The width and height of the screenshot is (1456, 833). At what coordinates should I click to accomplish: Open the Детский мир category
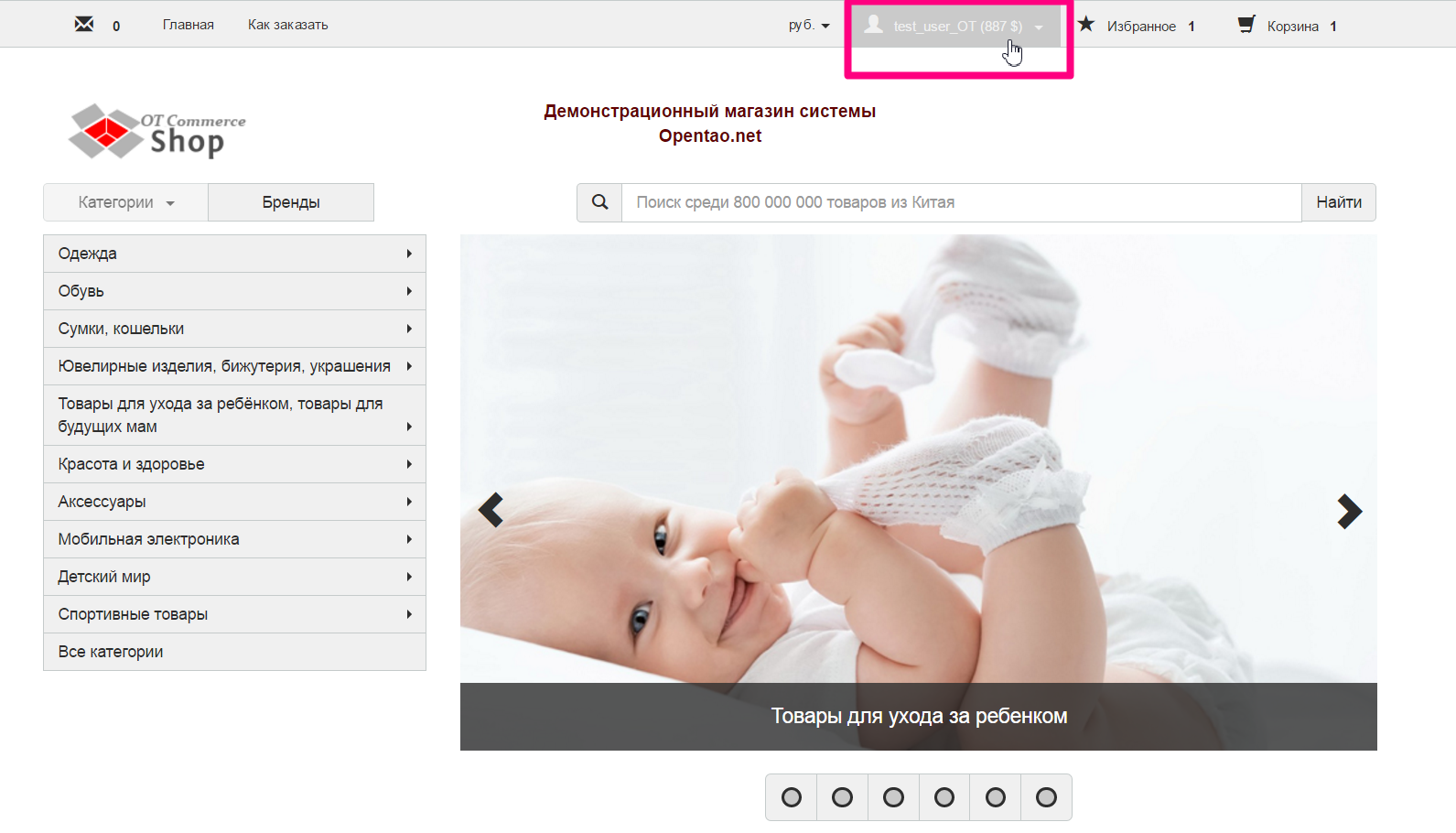point(234,577)
